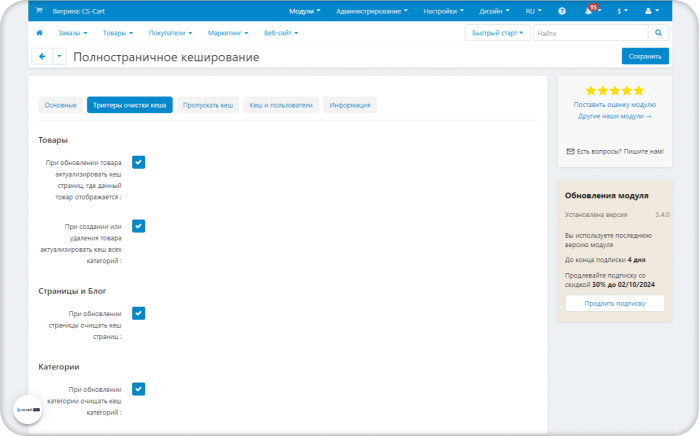Viewport: 700px width, 436px height.
Task: Click the Витрина: CS-Cart storefront label
Action: tap(79, 11)
